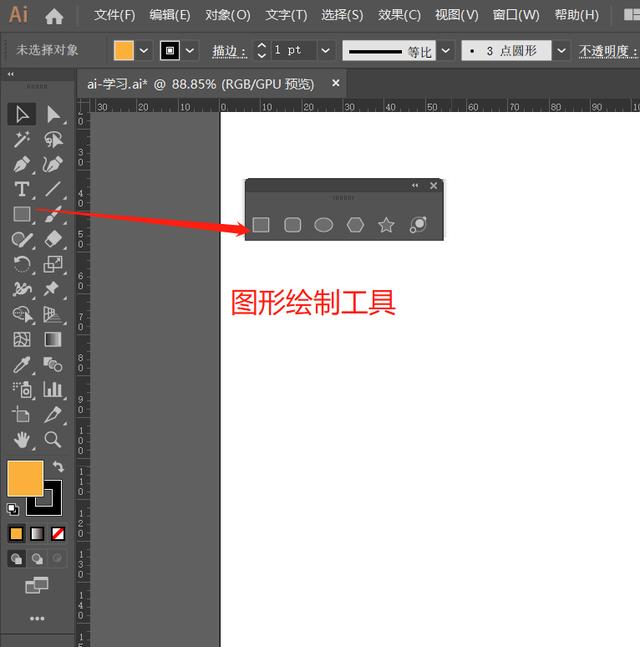Select the Zoom tool
This screenshot has width=640, height=647.
(53, 440)
